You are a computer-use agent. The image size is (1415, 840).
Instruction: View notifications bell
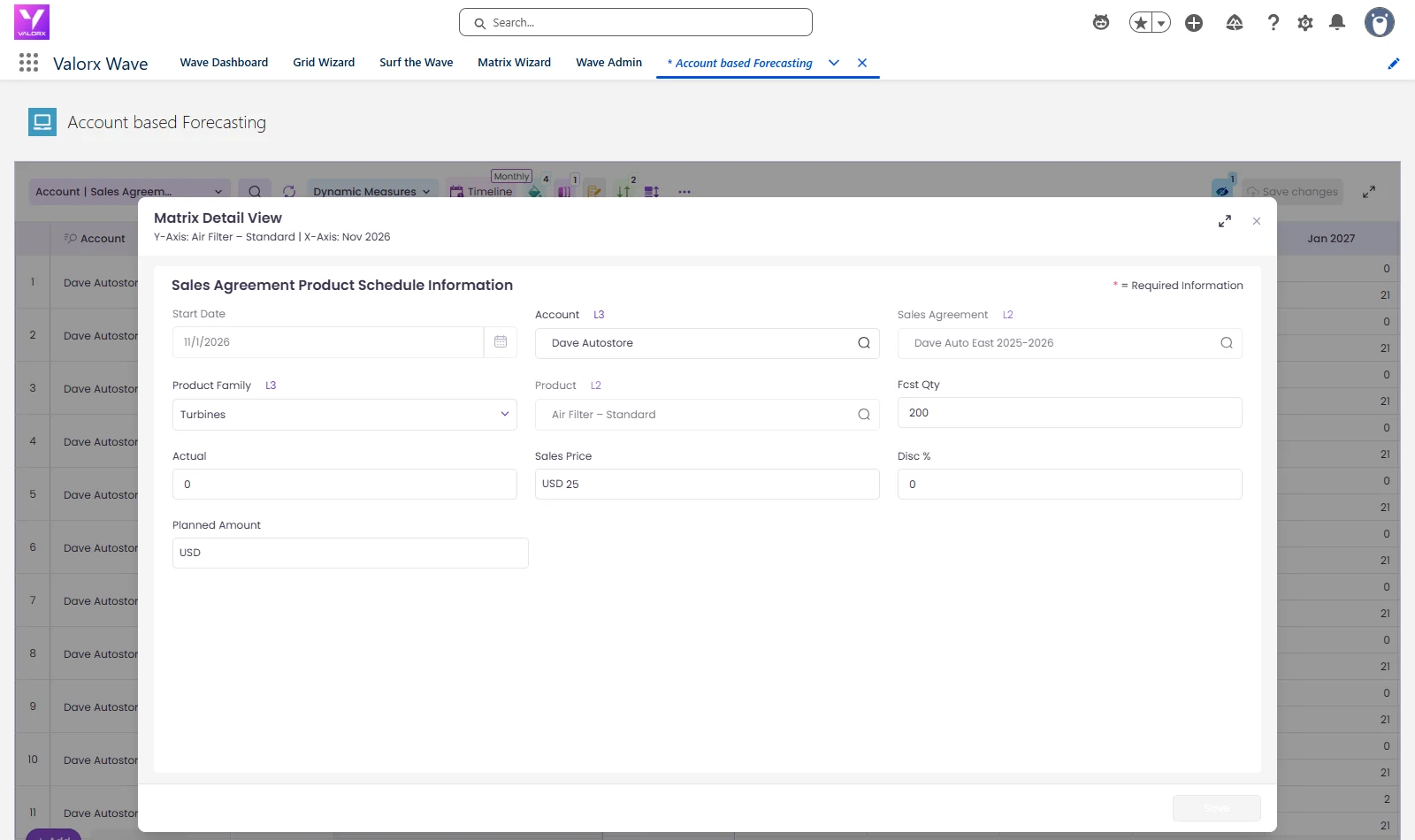(1337, 23)
